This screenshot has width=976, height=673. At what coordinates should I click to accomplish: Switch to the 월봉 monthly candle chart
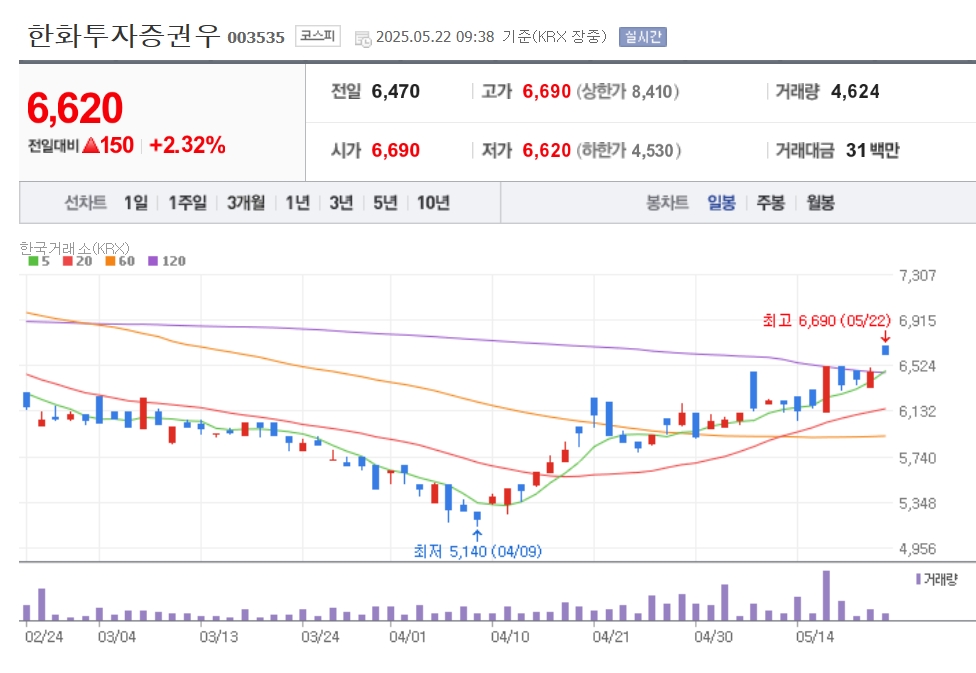[x=820, y=202]
